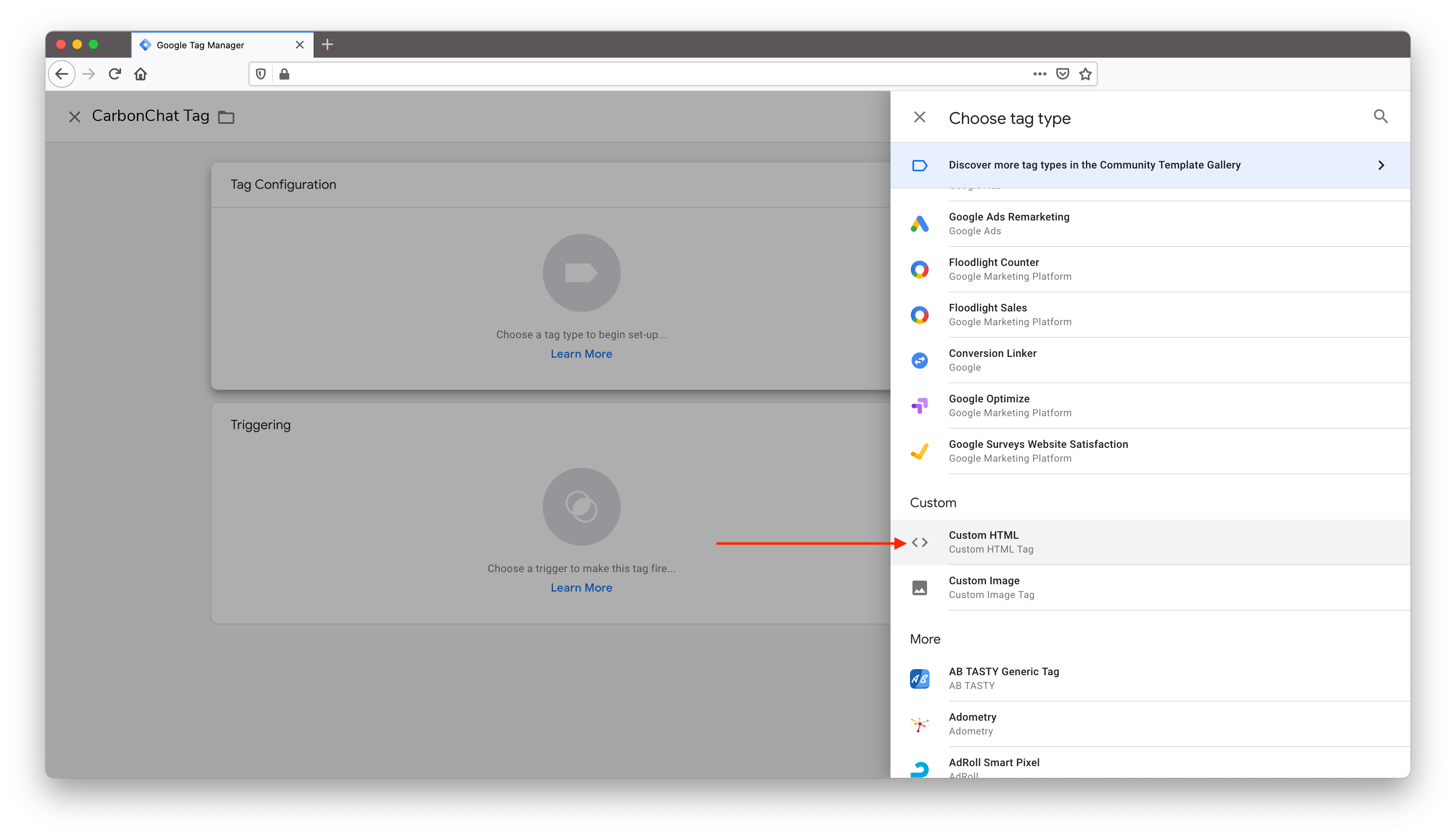Click the browser address bar
This screenshot has height=838, width=1456.
pyautogui.click(x=656, y=73)
